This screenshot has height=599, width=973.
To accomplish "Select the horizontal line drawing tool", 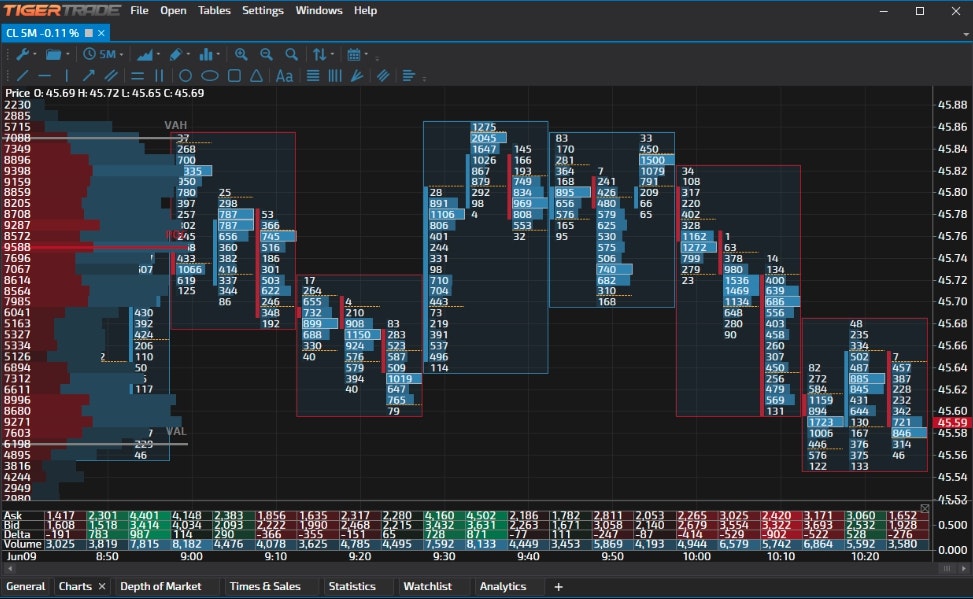I will pos(44,75).
